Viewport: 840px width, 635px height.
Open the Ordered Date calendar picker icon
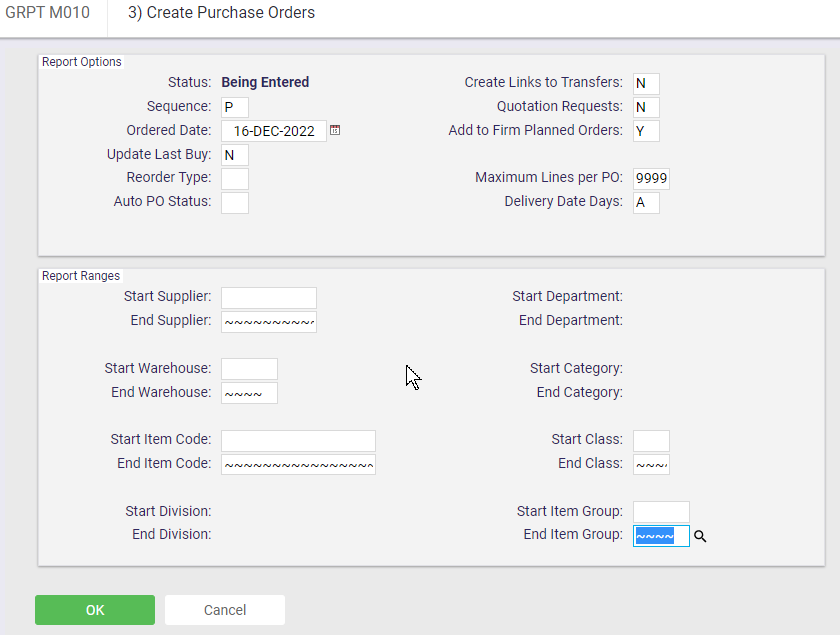click(335, 130)
